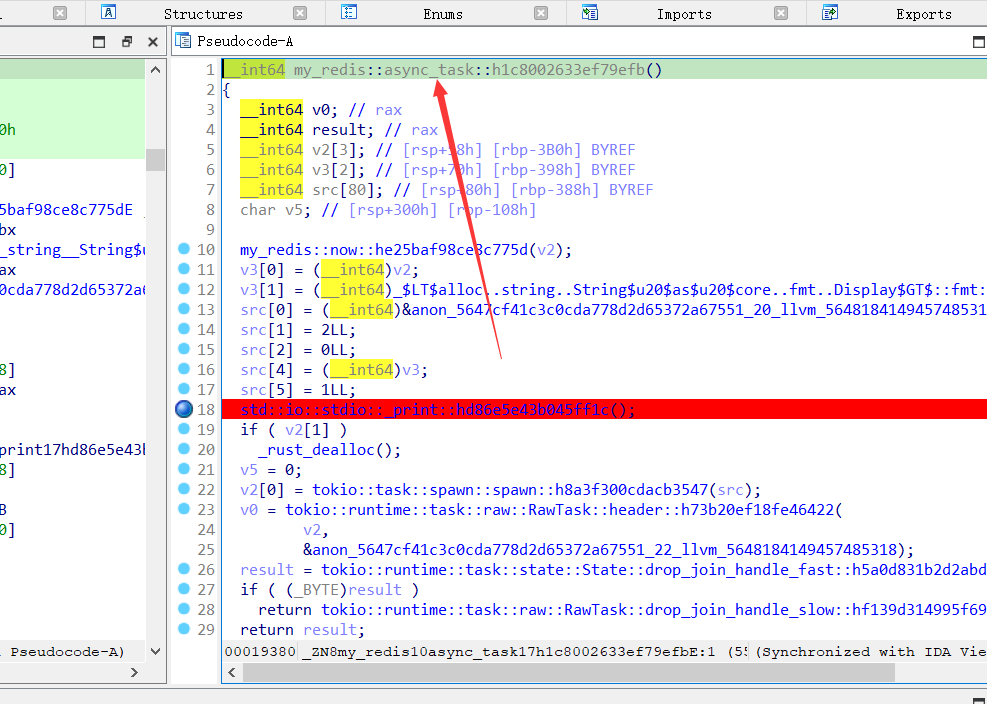Screen dimensions: 987x704
Task: Click 'src[1] = 2LL;' statement
Action: [298, 330]
